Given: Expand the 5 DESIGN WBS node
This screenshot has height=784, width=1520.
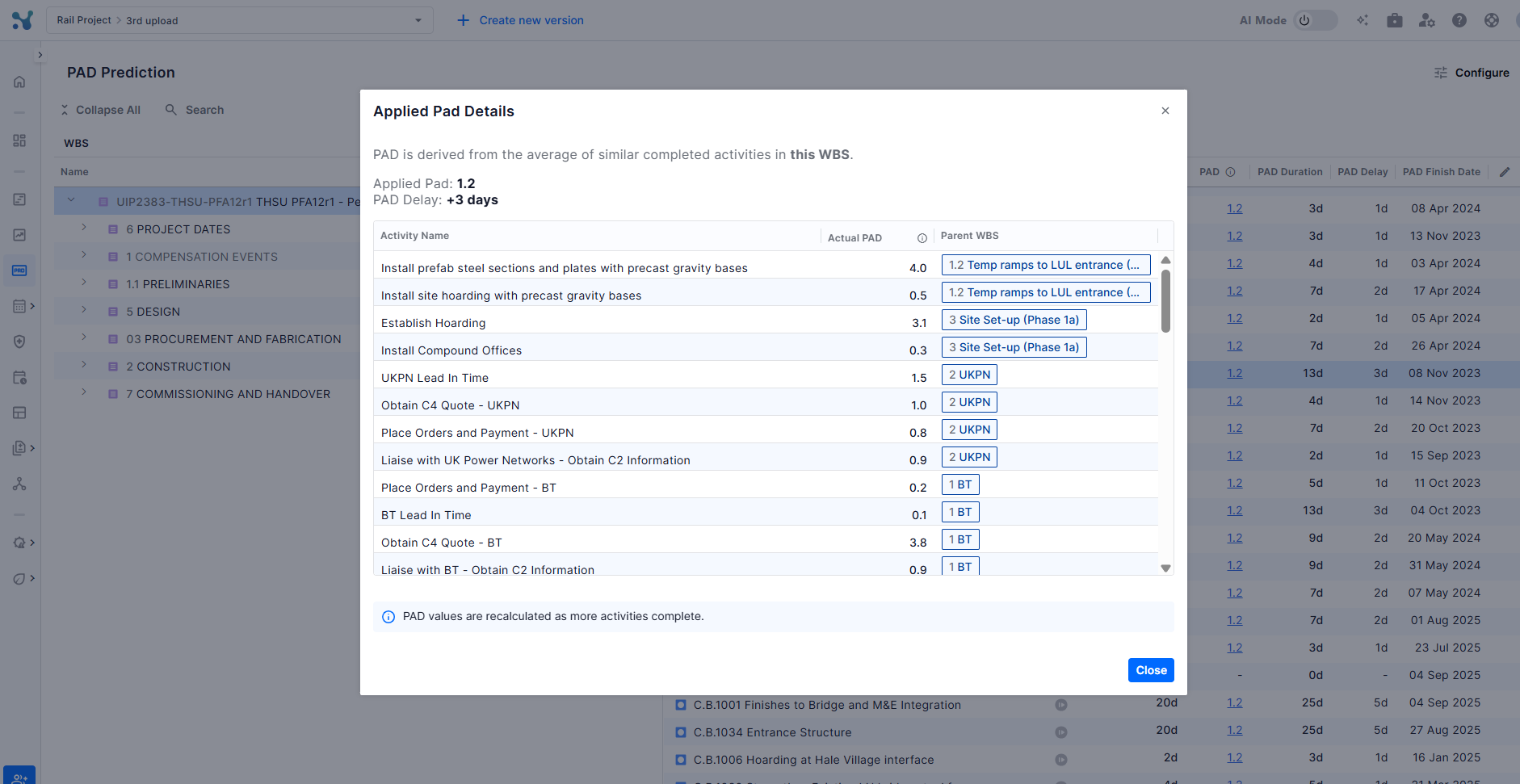Looking at the screenshot, I should click(x=84, y=310).
